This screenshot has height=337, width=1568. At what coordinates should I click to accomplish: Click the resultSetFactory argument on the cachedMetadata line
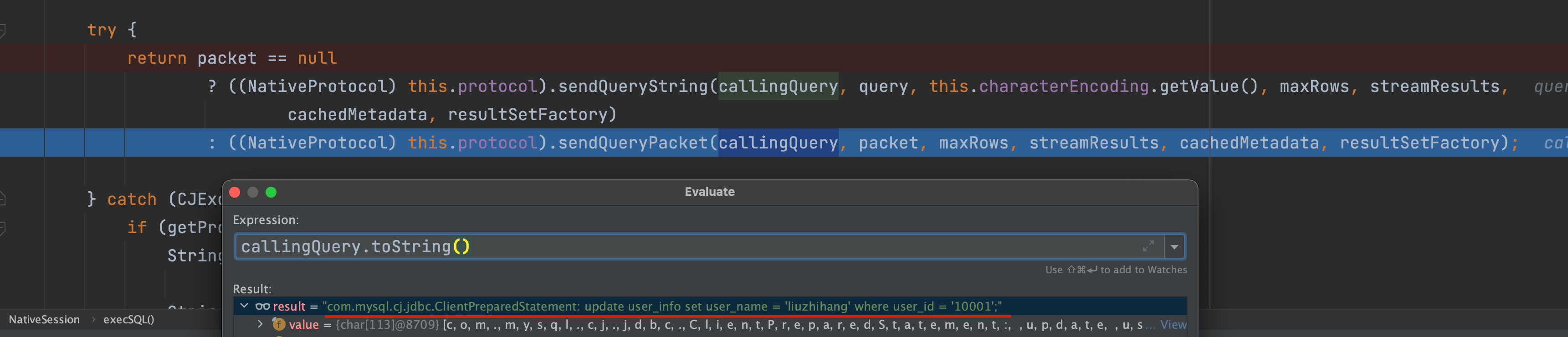pos(528,114)
